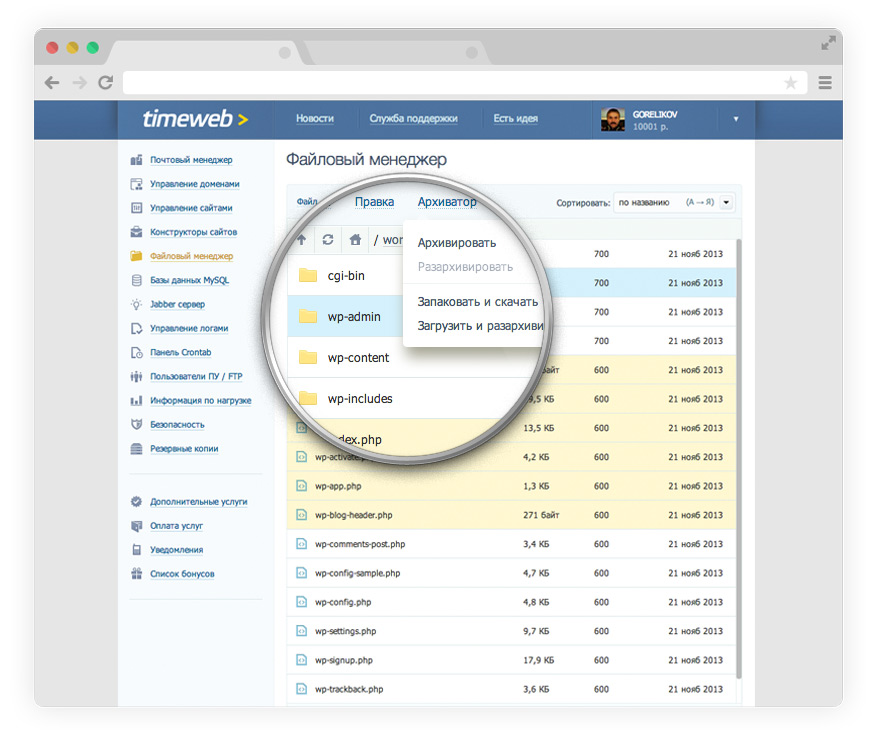The image size is (870, 740).
Task: Select the wp-settings.php file
Action: [x=511, y=631]
